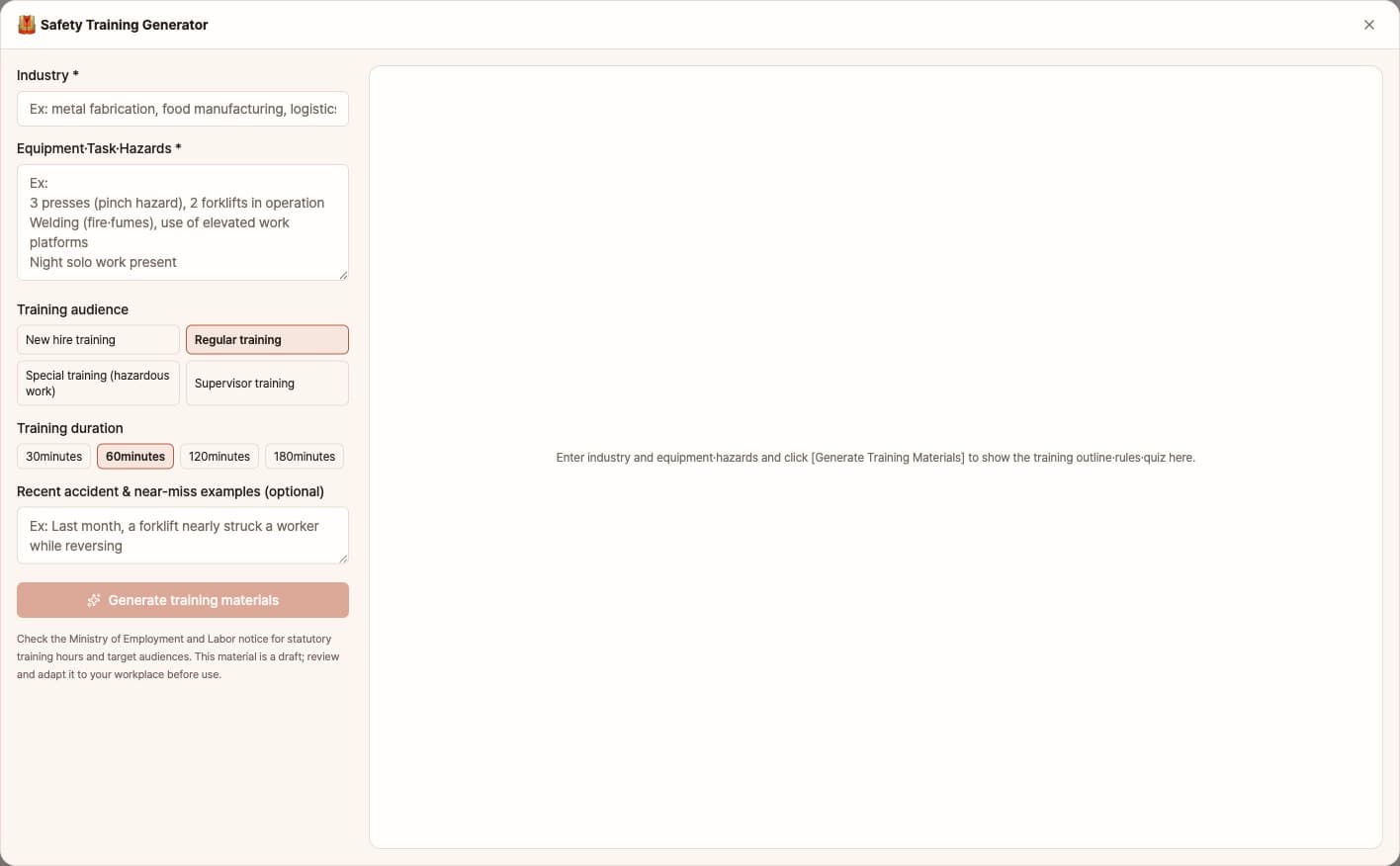Click into the Equipment·Task·Hazards text area
1400x866 pixels.
pos(183,222)
